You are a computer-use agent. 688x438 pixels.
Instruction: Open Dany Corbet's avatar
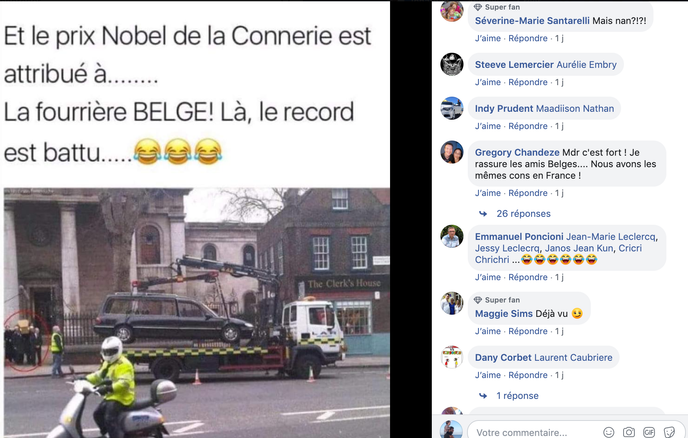tap(452, 357)
